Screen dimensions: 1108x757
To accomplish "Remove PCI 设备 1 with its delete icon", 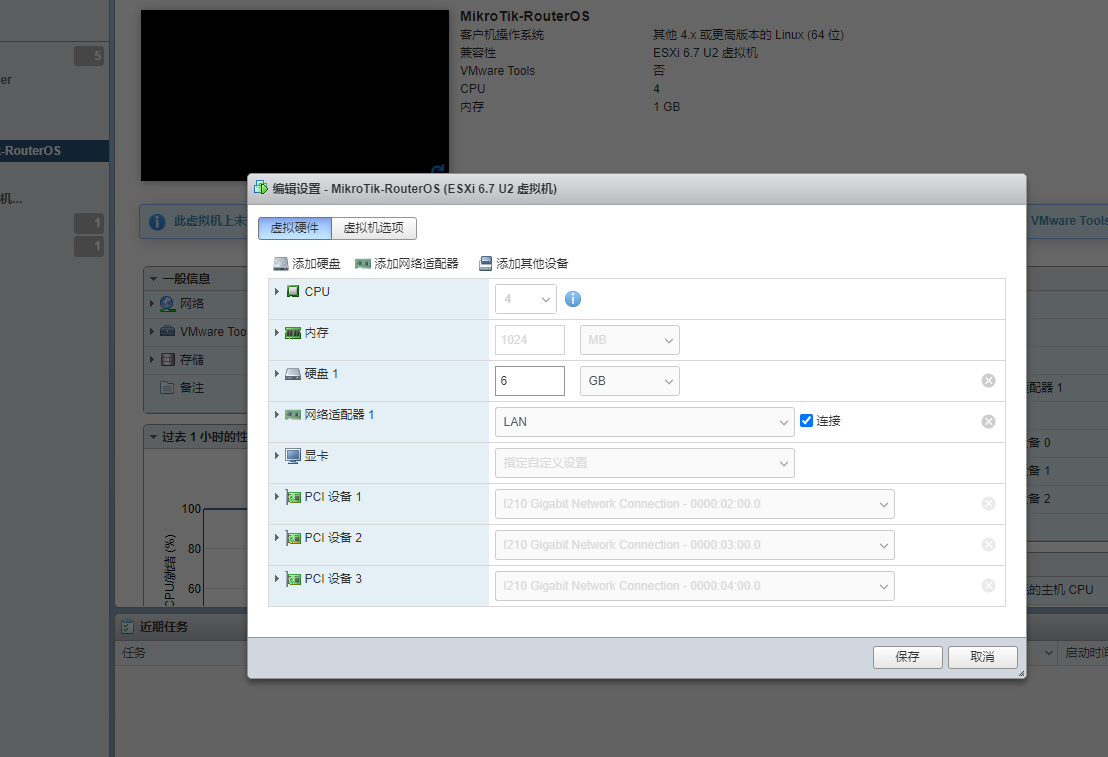I will 989,504.
